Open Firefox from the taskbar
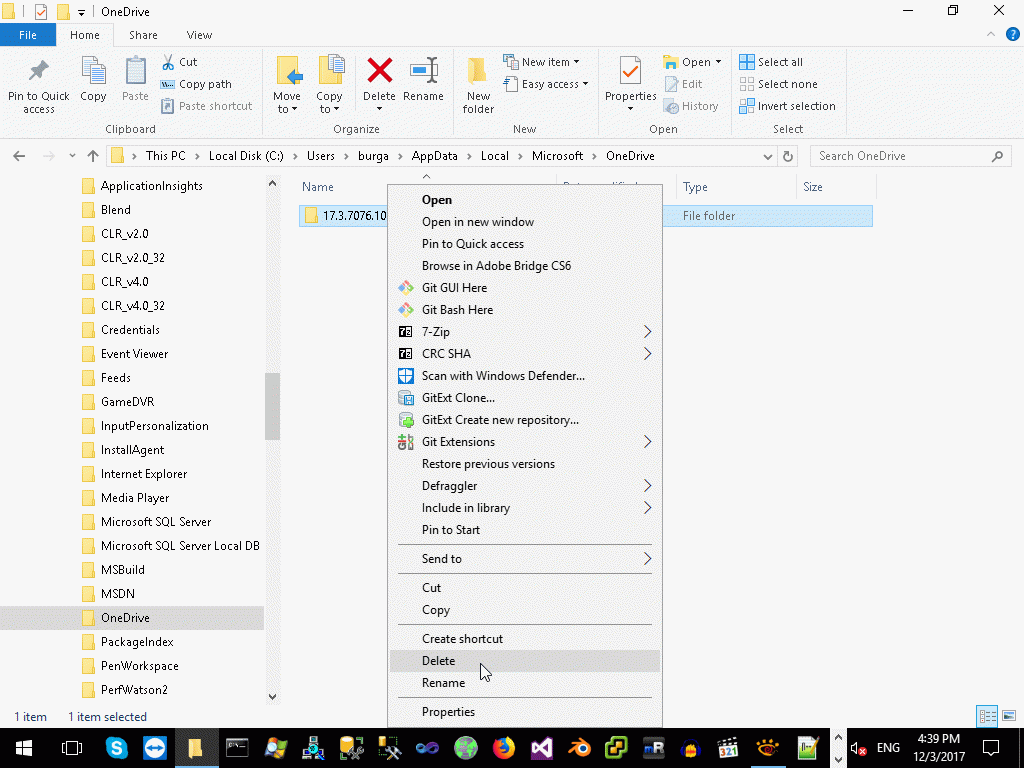This screenshot has width=1024, height=768. tap(504, 748)
